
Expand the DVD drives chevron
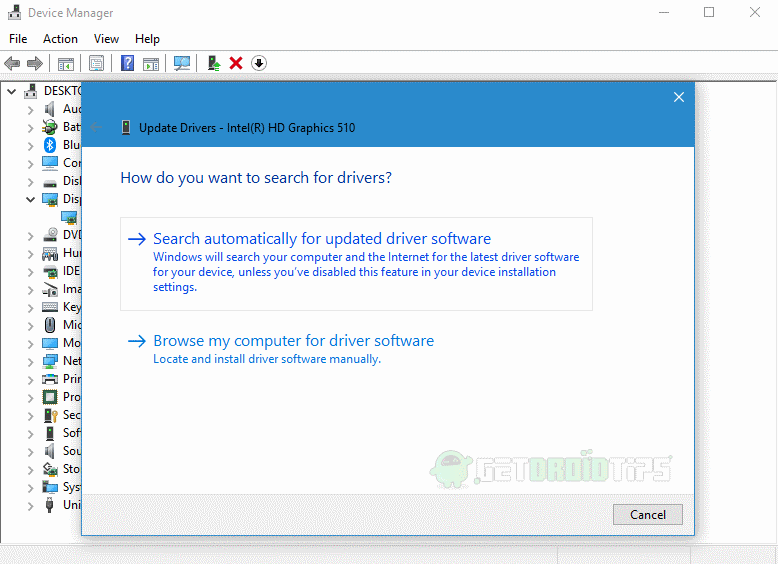[x=30, y=236]
